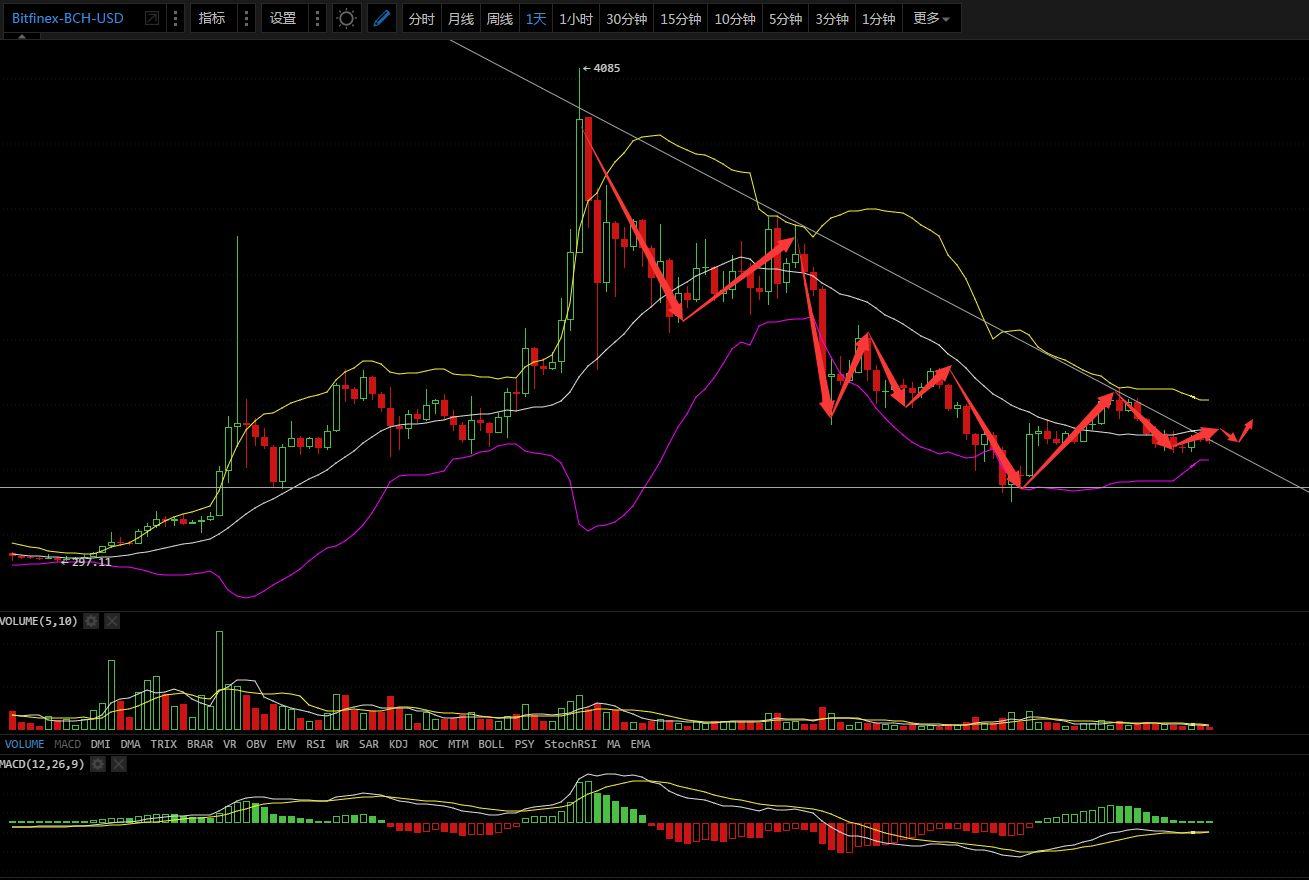Select KDJ indicator
Image resolution: width=1309 pixels, height=880 pixels.
(398, 744)
